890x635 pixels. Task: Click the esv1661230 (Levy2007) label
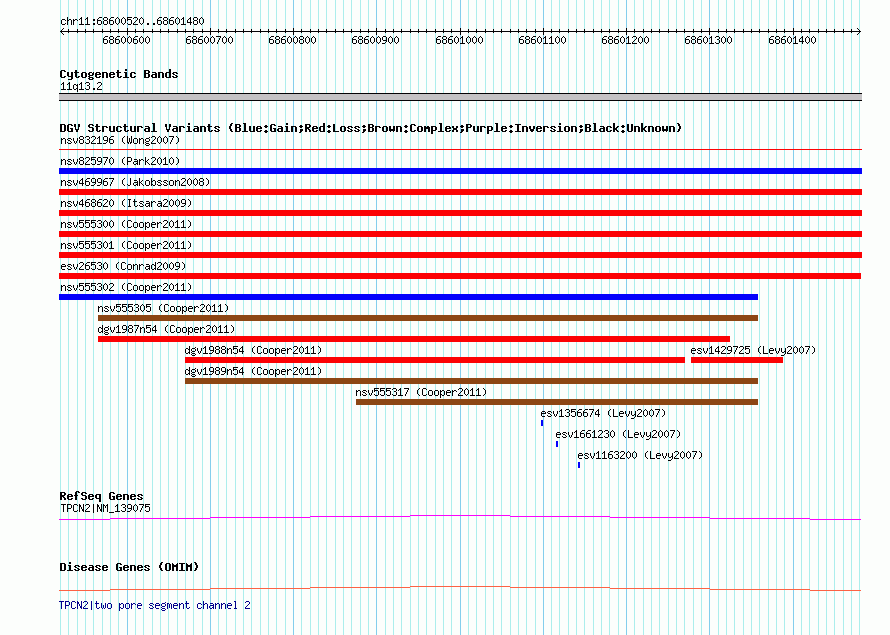pos(618,434)
